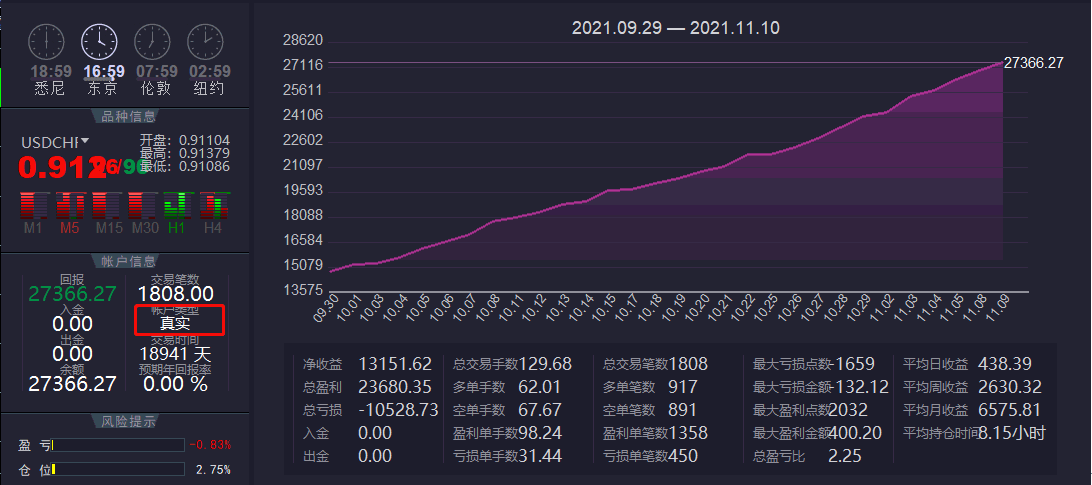Click the 仓位 position progress bar
The height and width of the screenshot is (485, 1092).
118,469
